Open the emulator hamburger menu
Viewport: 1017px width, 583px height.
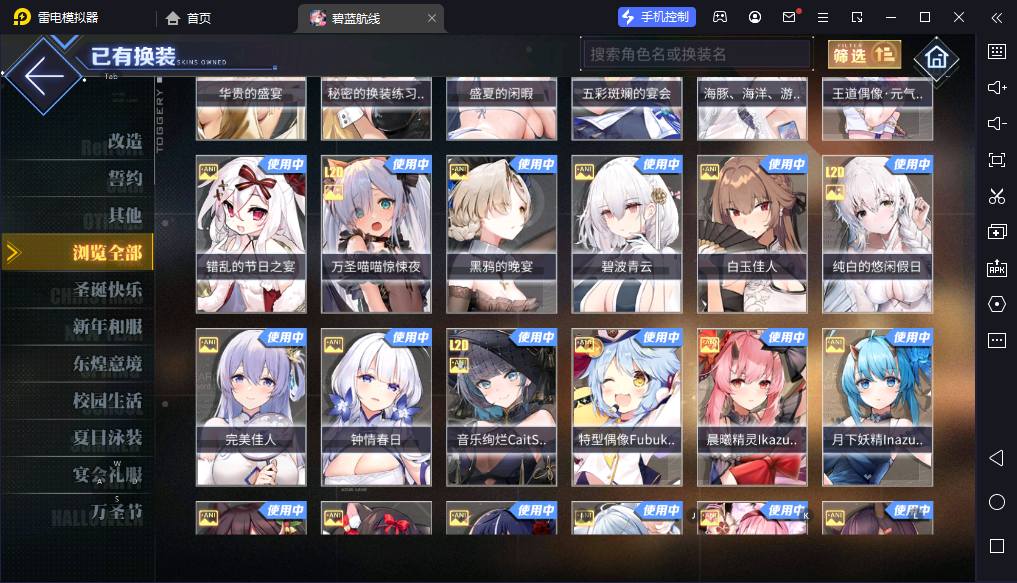[823, 18]
